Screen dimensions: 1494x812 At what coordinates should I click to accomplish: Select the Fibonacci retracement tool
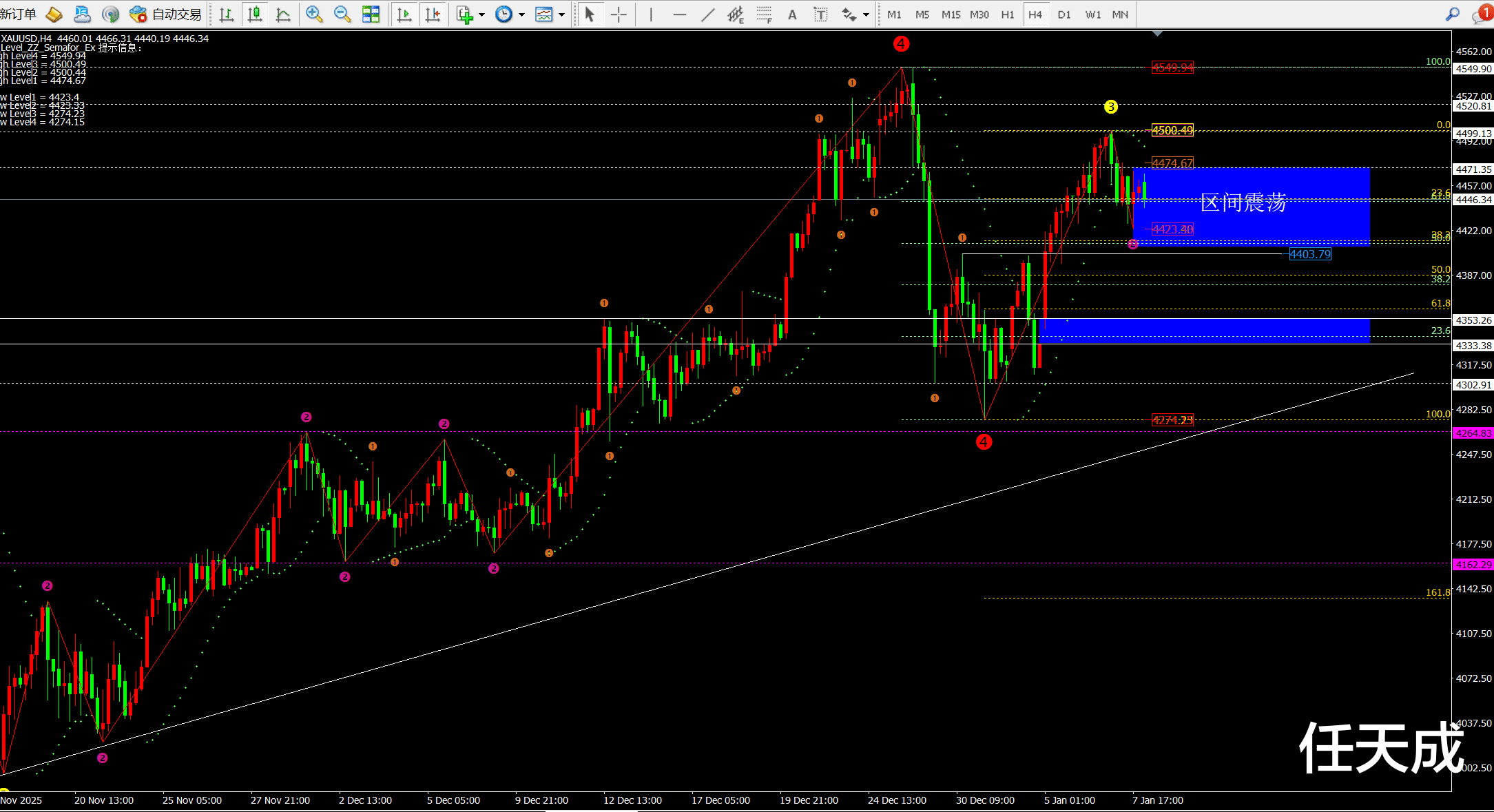[764, 14]
